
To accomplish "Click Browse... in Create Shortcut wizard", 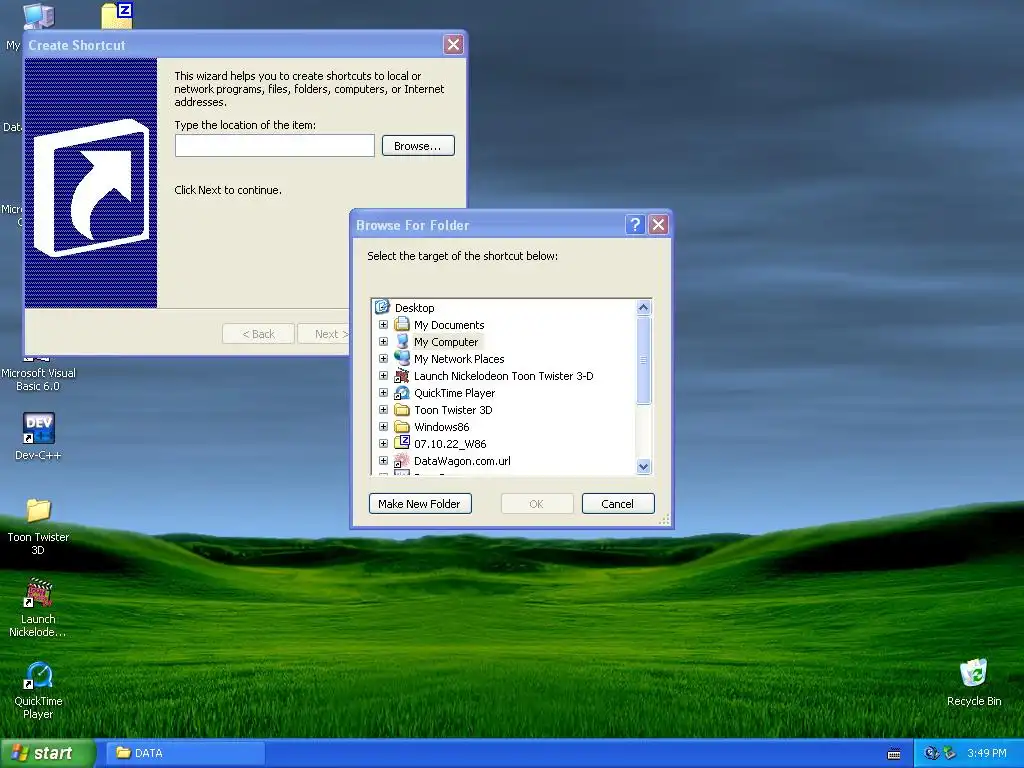I will 418,146.
